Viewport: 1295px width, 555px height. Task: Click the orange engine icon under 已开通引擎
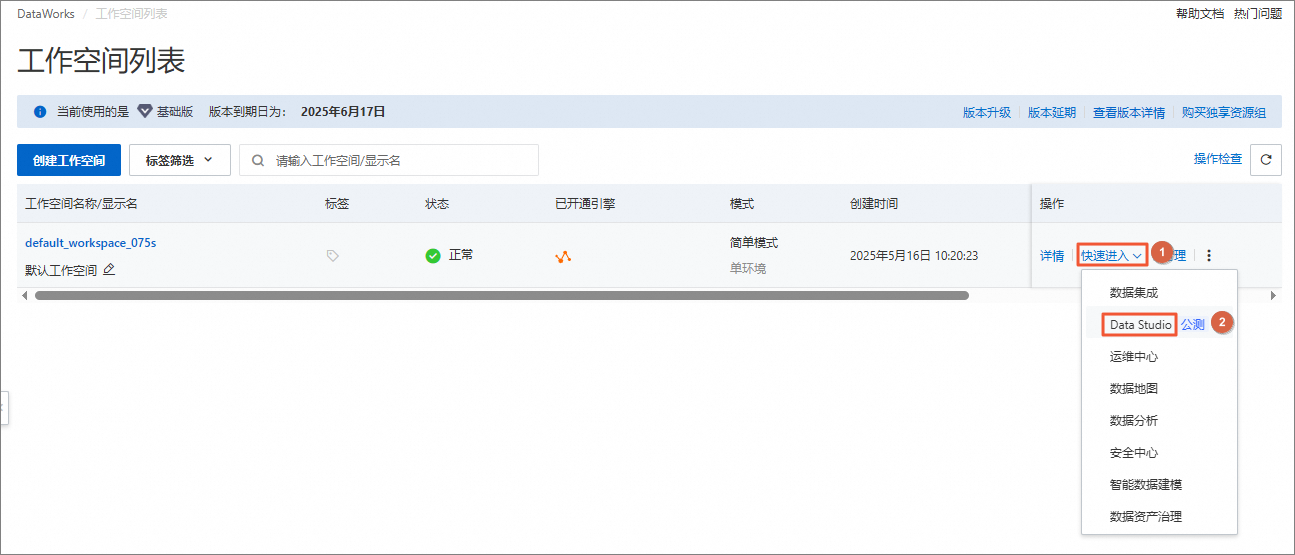tap(563, 256)
